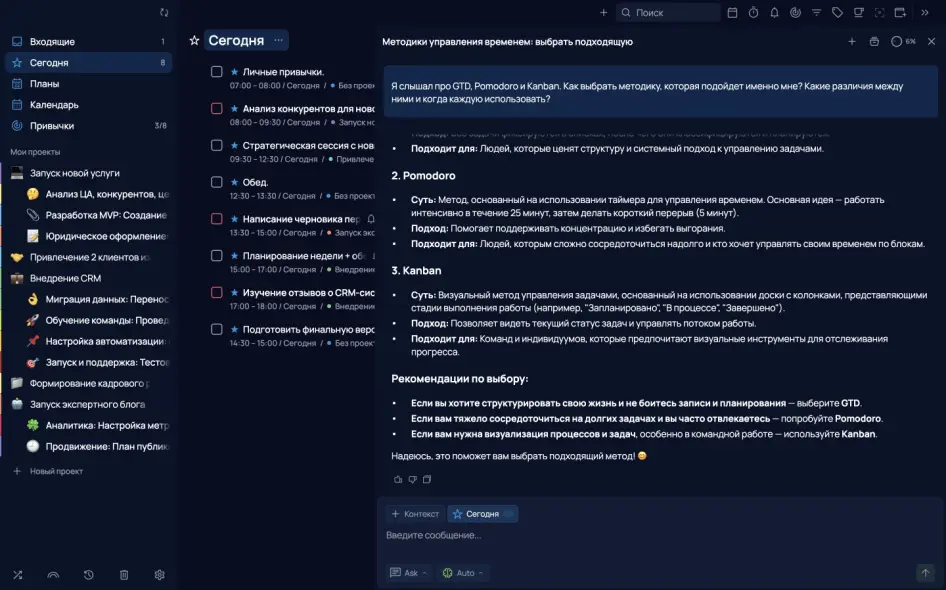Image resolution: width=946 pixels, height=590 pixels.
Task: Open settings gear in bottom sidebar
Action: coord(159,575)
